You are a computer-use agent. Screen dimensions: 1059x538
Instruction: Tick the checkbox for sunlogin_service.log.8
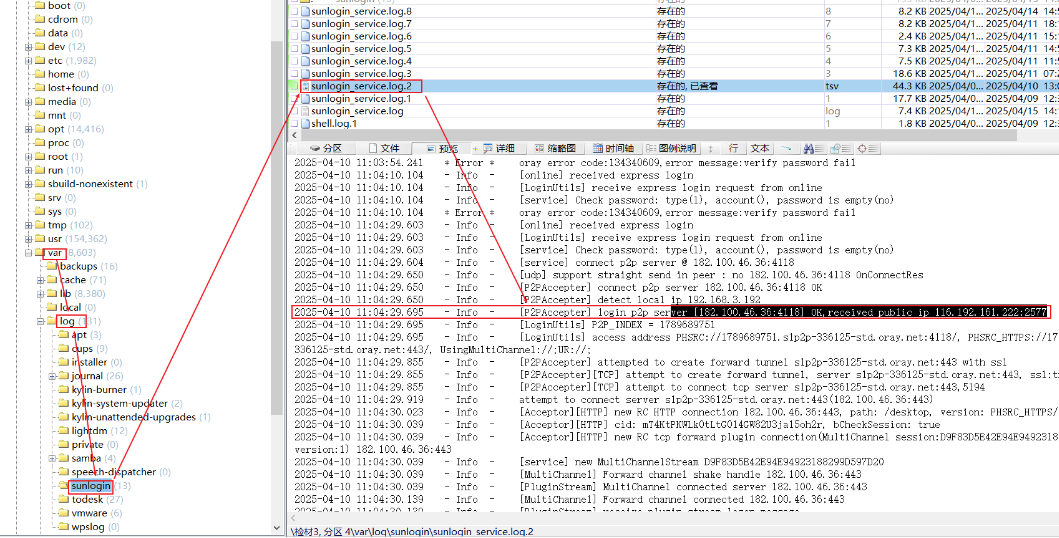[x=294, y=11]
